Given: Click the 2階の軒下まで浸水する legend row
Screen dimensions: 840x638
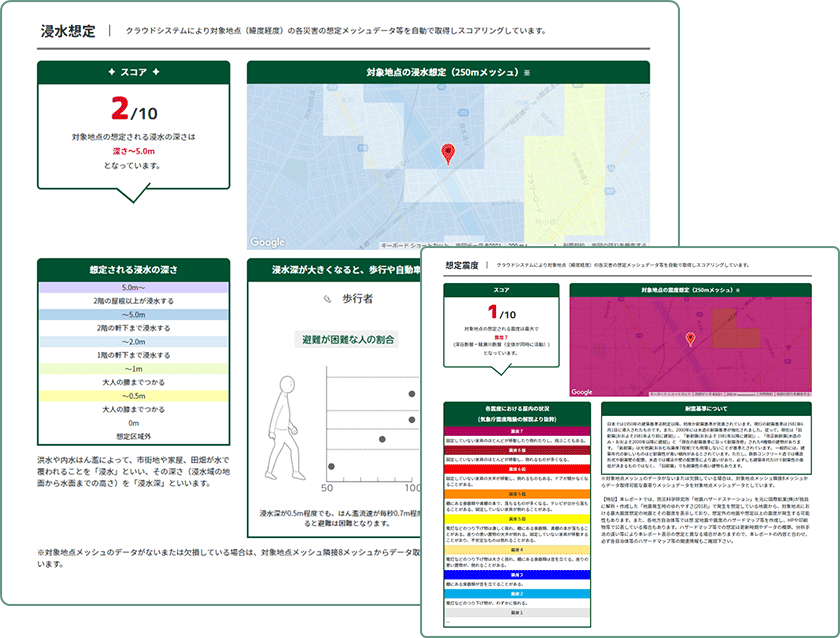Looking at the screenshot, I should pyautogui.click(x=133, y=328).
